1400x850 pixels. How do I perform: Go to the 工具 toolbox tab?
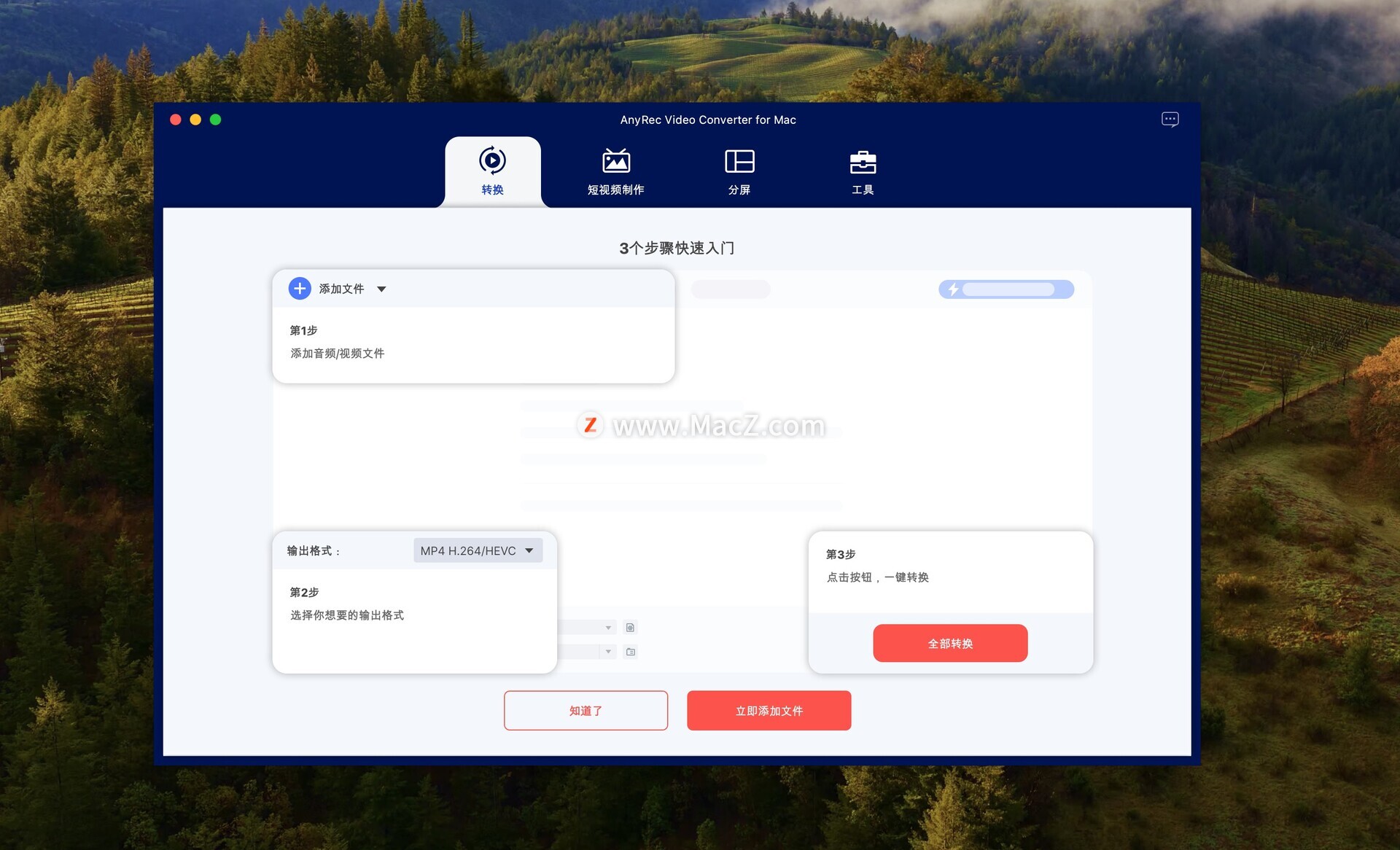(x=863, y=172)
